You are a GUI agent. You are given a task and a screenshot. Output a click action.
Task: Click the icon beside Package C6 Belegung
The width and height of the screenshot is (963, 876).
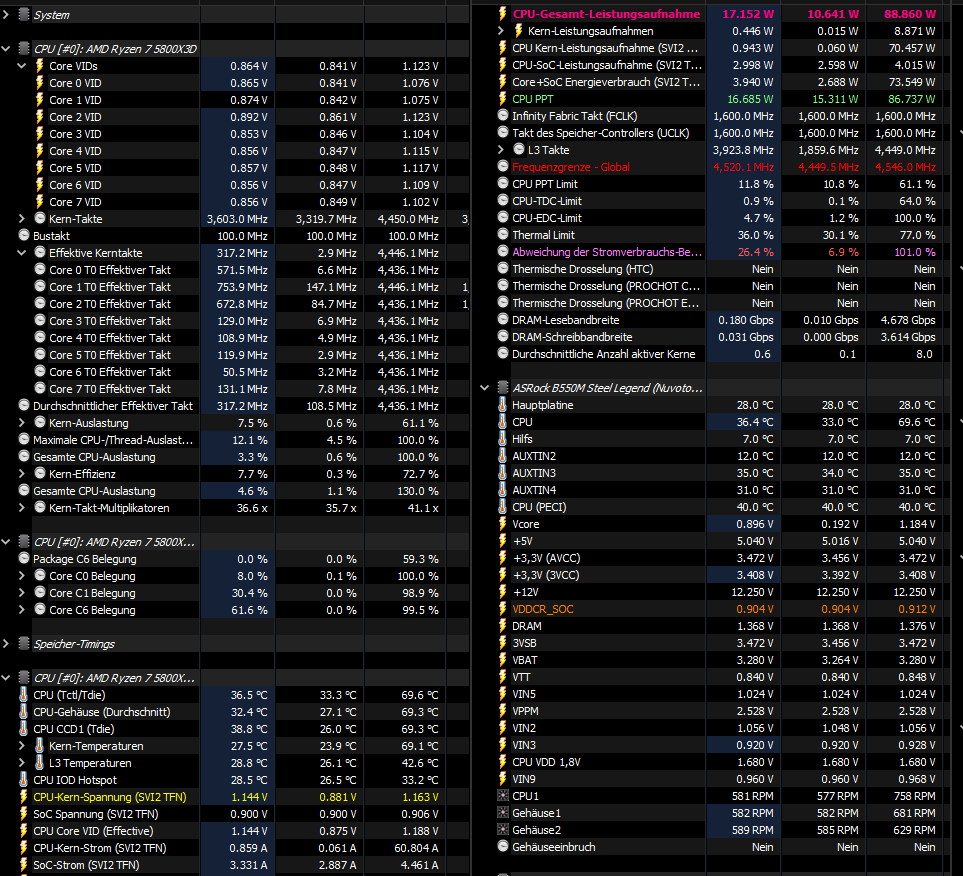pyautogui.click(x=24, y=558)
